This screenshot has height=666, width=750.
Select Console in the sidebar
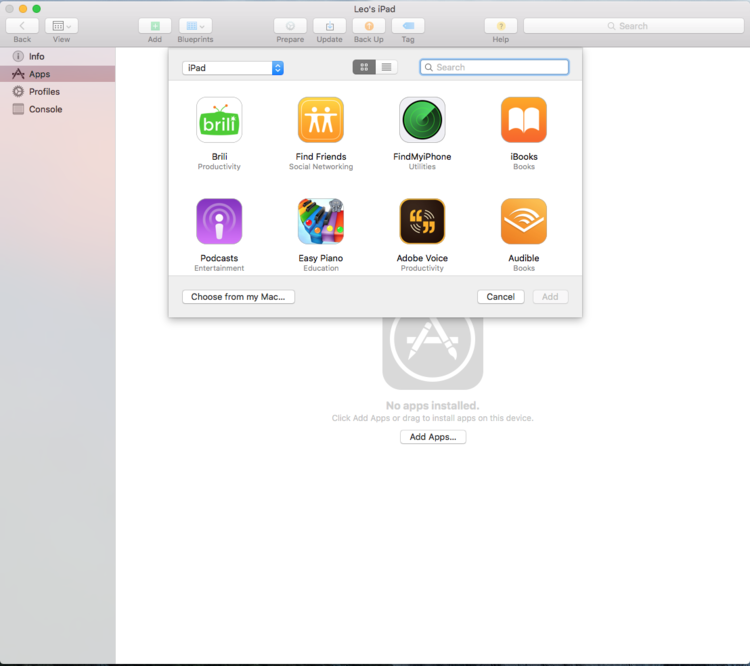[x=57, y=109]
